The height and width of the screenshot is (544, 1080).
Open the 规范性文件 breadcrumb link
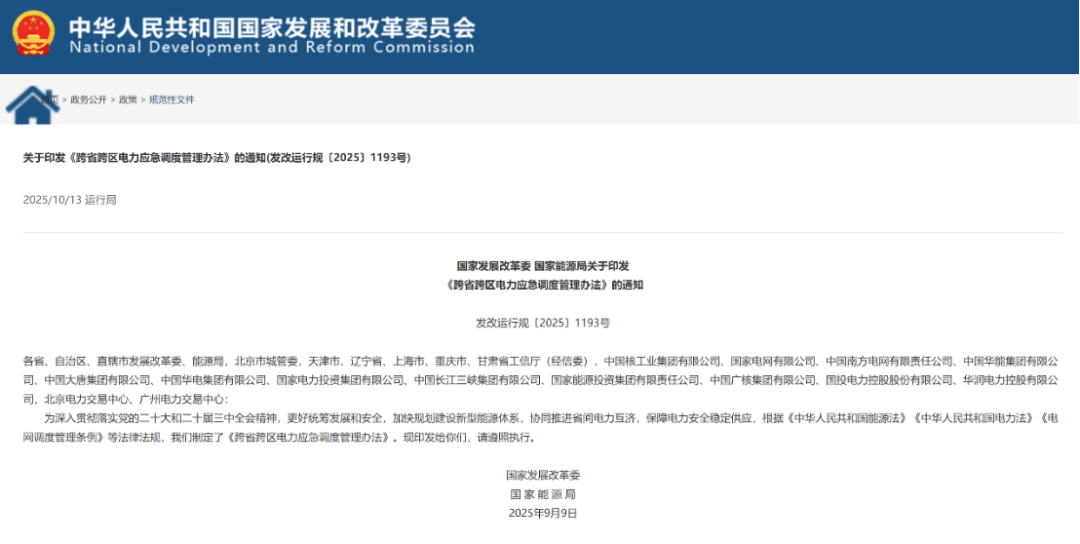(x=172, y=100)
